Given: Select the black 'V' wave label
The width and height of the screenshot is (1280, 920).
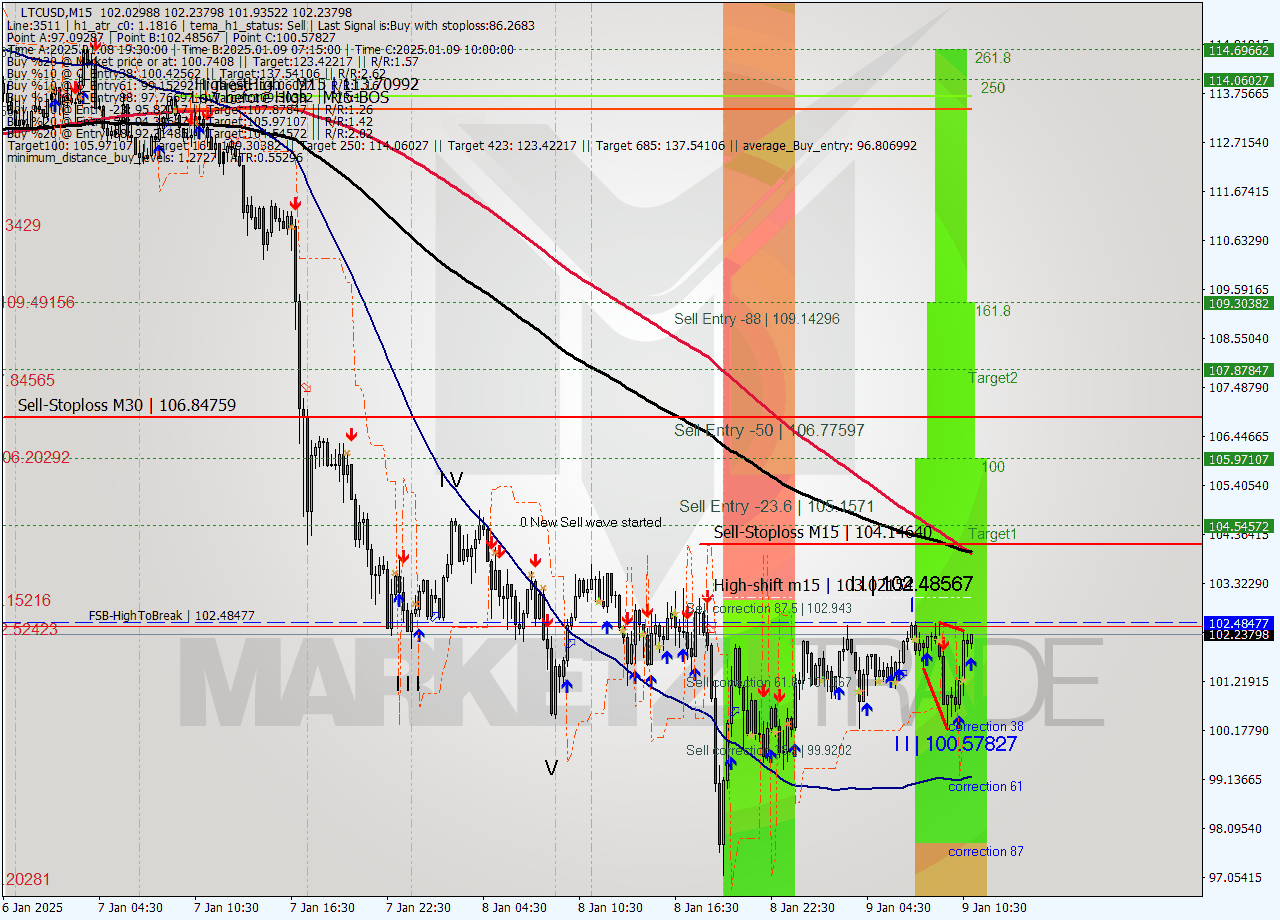Looking at the screenshot, I should [551, 768].
